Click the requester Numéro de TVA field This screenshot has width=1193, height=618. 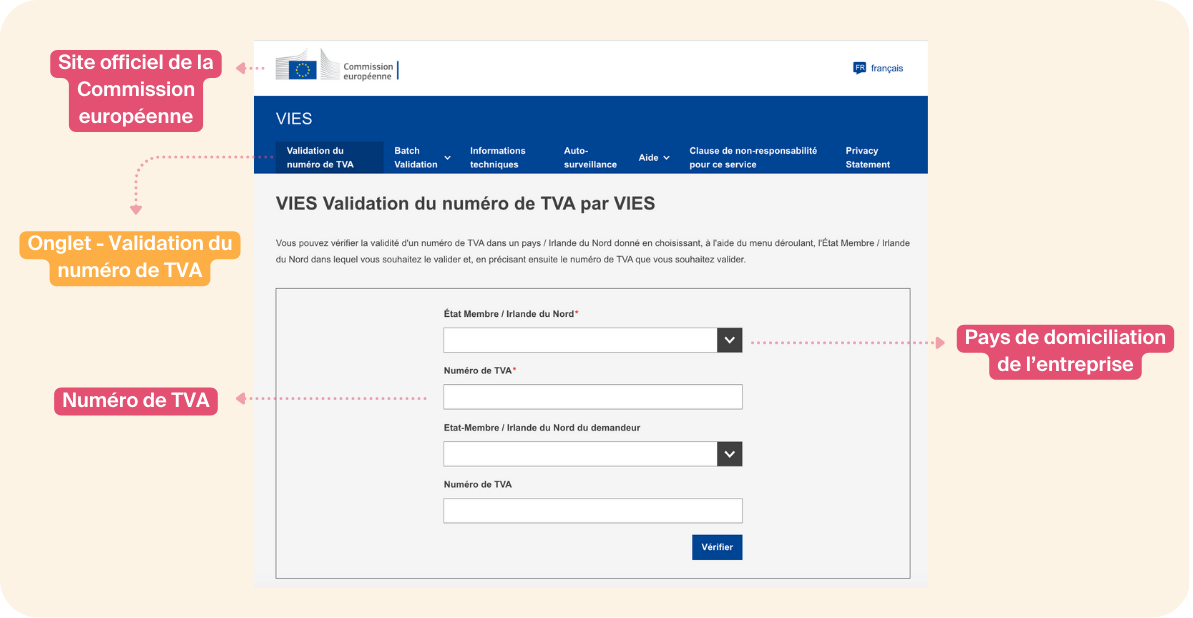[x=593, y=511]
